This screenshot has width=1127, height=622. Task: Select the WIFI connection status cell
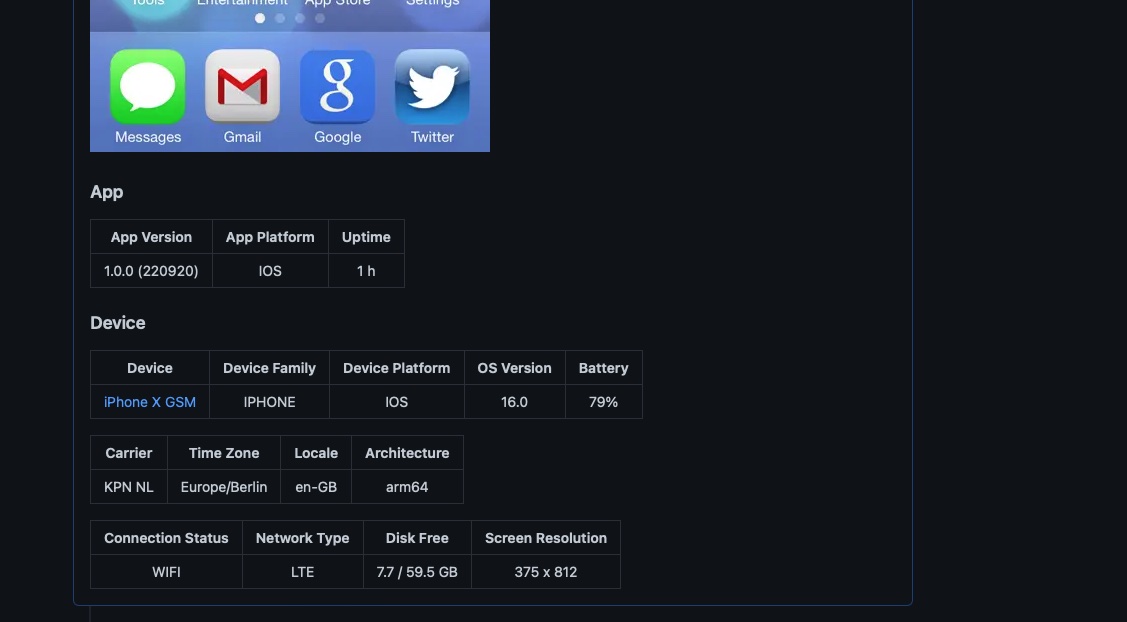(x=166, y=572)
